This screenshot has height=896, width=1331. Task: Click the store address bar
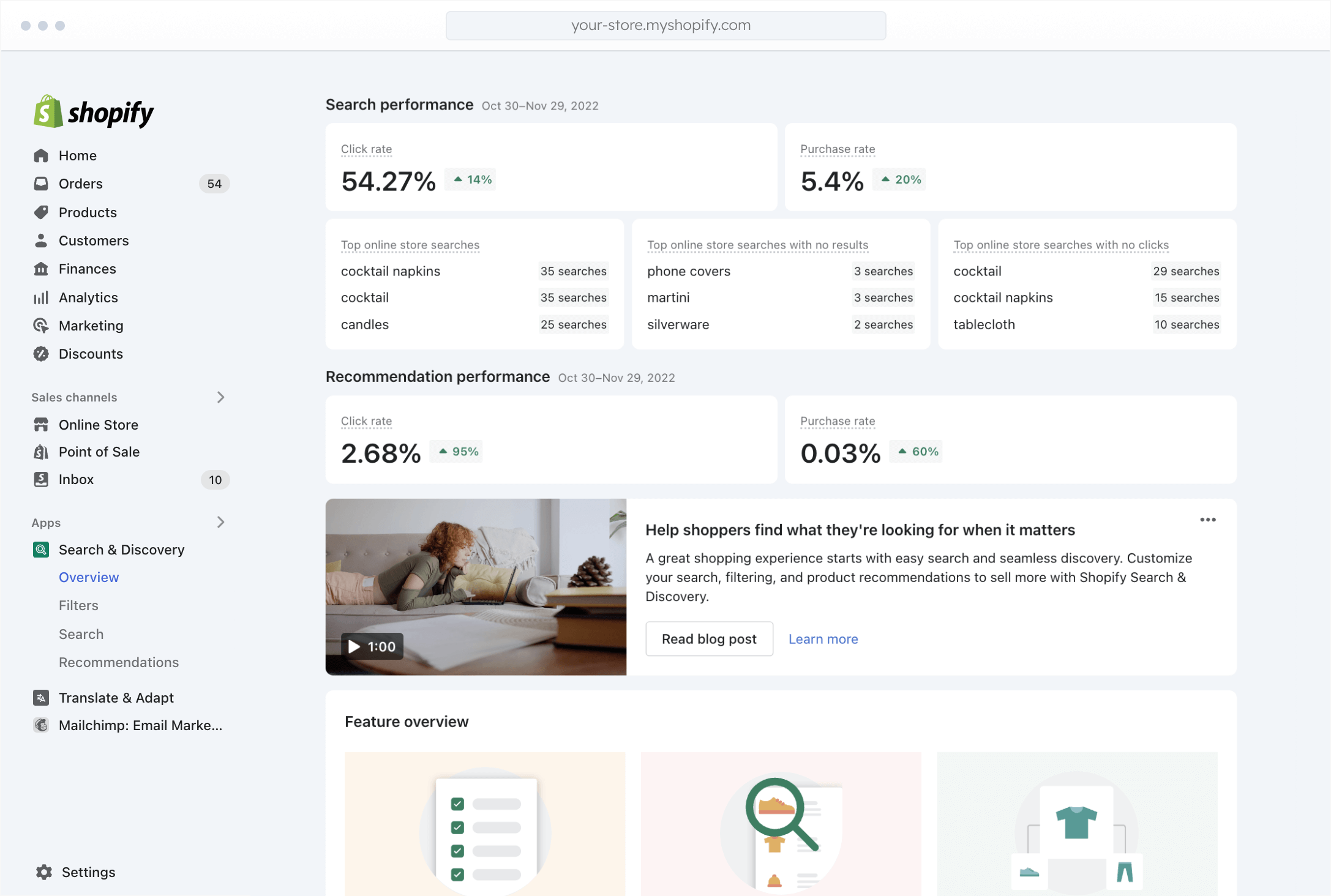point(665,25)
